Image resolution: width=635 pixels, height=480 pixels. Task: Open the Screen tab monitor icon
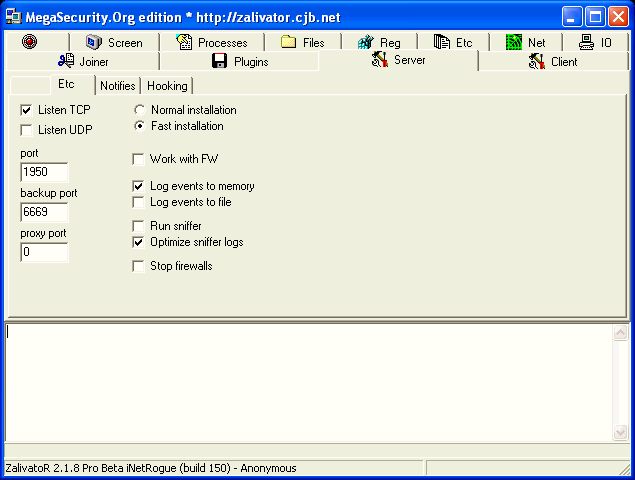(94, 42)
